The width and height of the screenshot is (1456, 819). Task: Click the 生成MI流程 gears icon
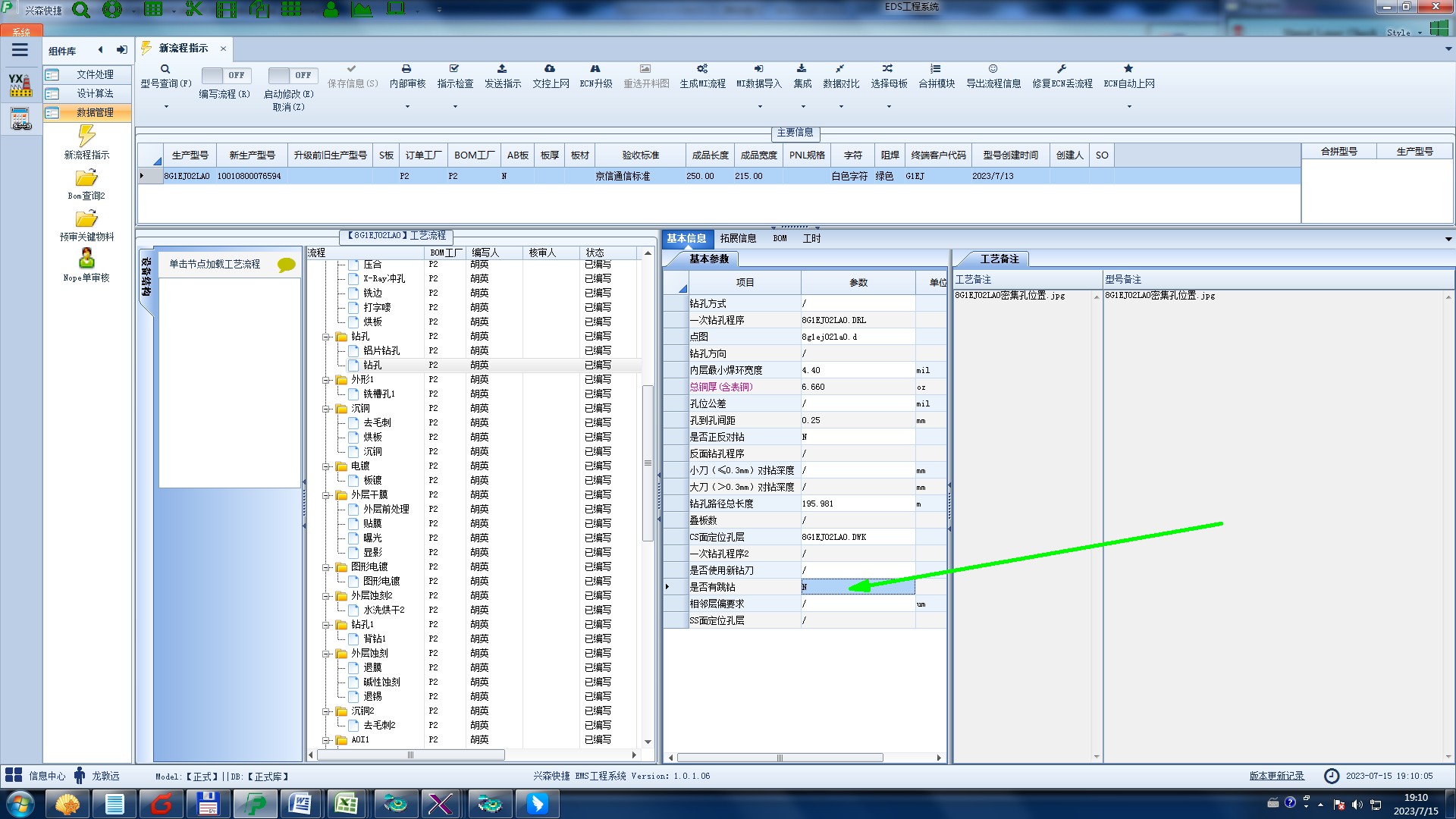coord(702,69)
